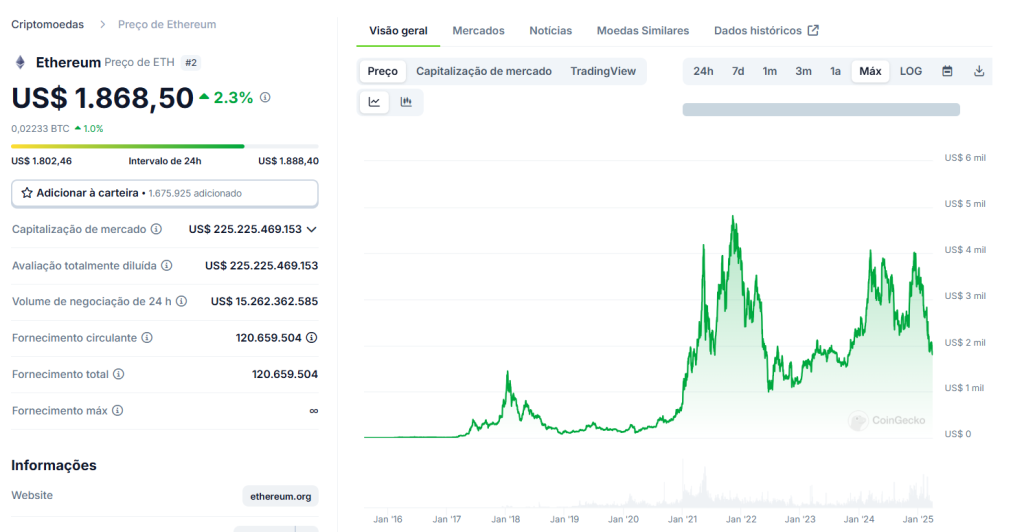Click the info icon beside the 2.3% change
1024x532 pixels.
[x=265, y=97]
